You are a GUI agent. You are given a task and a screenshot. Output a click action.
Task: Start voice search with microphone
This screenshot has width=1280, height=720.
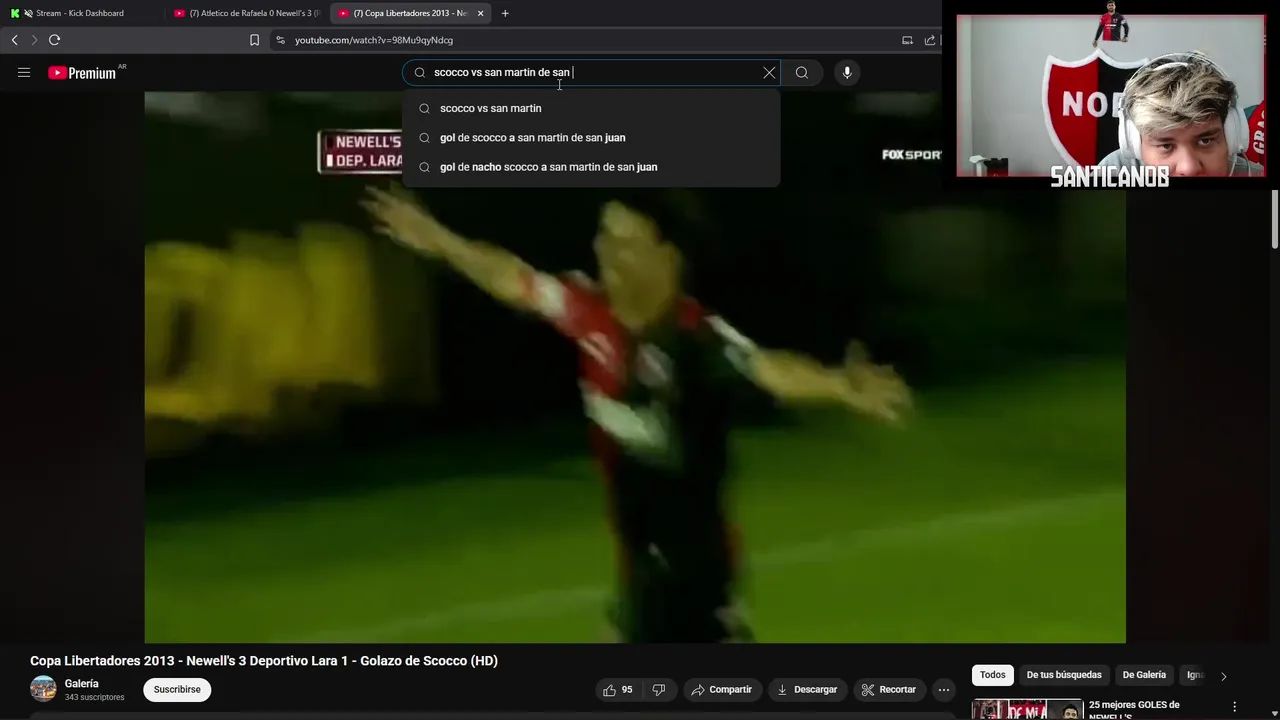pos(847,72)
